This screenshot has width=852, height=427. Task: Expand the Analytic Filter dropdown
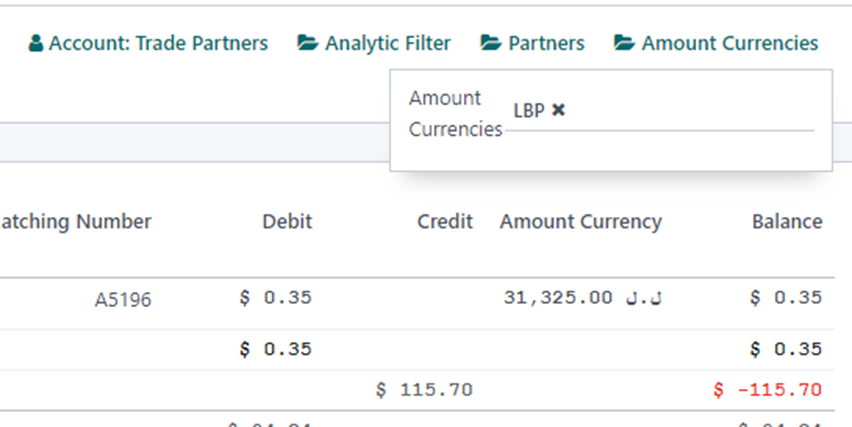pos(374,43)
